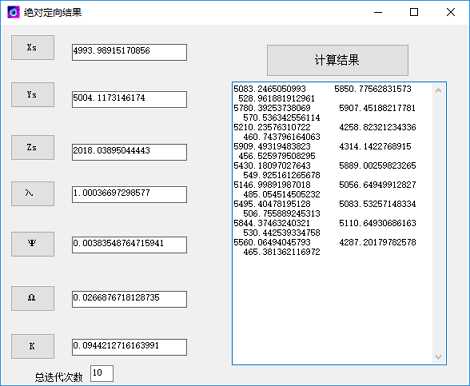Viewport: 470px width, 386px height.
Task: Close the 绝对定向结果 window
Action: 451,12
